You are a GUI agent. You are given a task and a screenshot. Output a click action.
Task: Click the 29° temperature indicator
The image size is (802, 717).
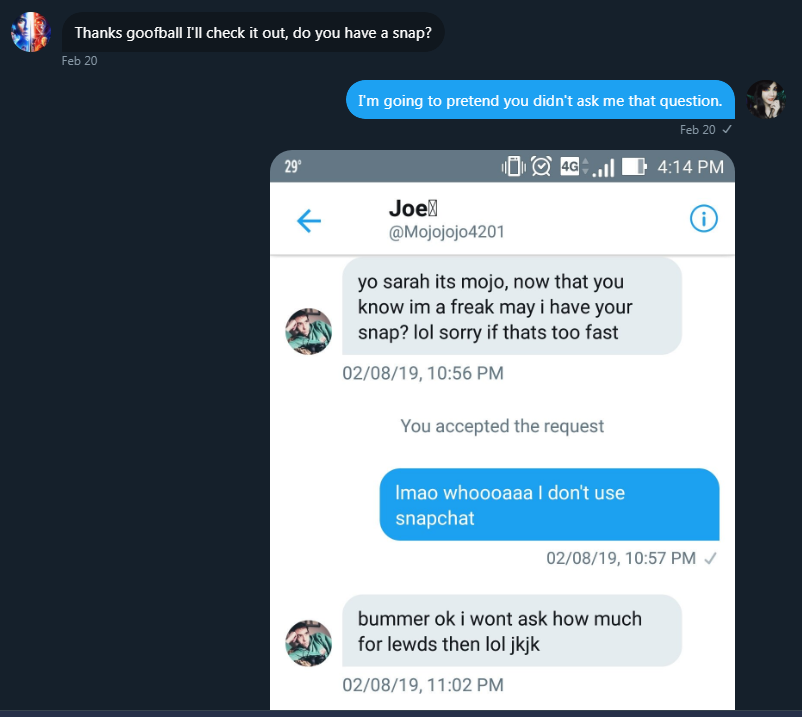point(293,166)
